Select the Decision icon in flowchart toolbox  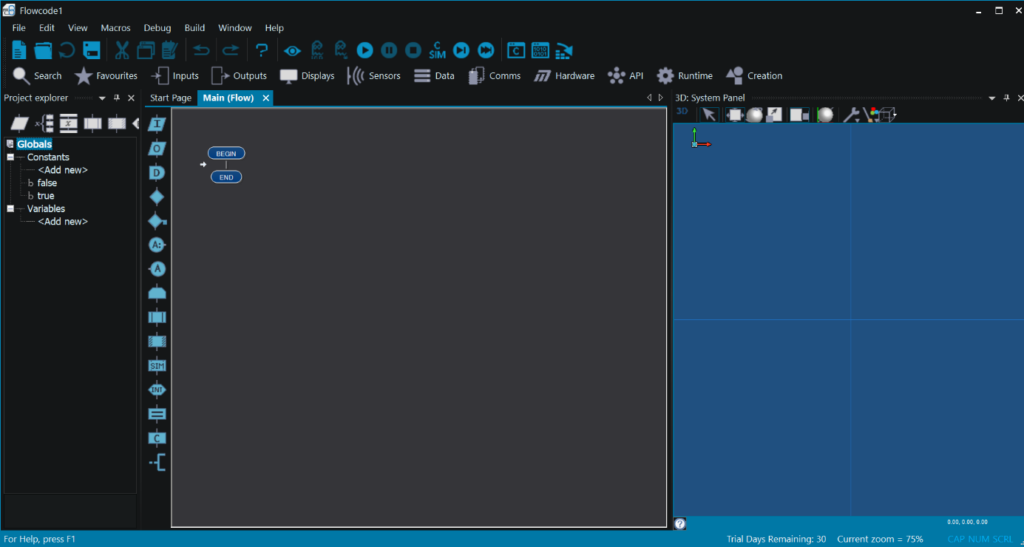(x=156, y=197)
